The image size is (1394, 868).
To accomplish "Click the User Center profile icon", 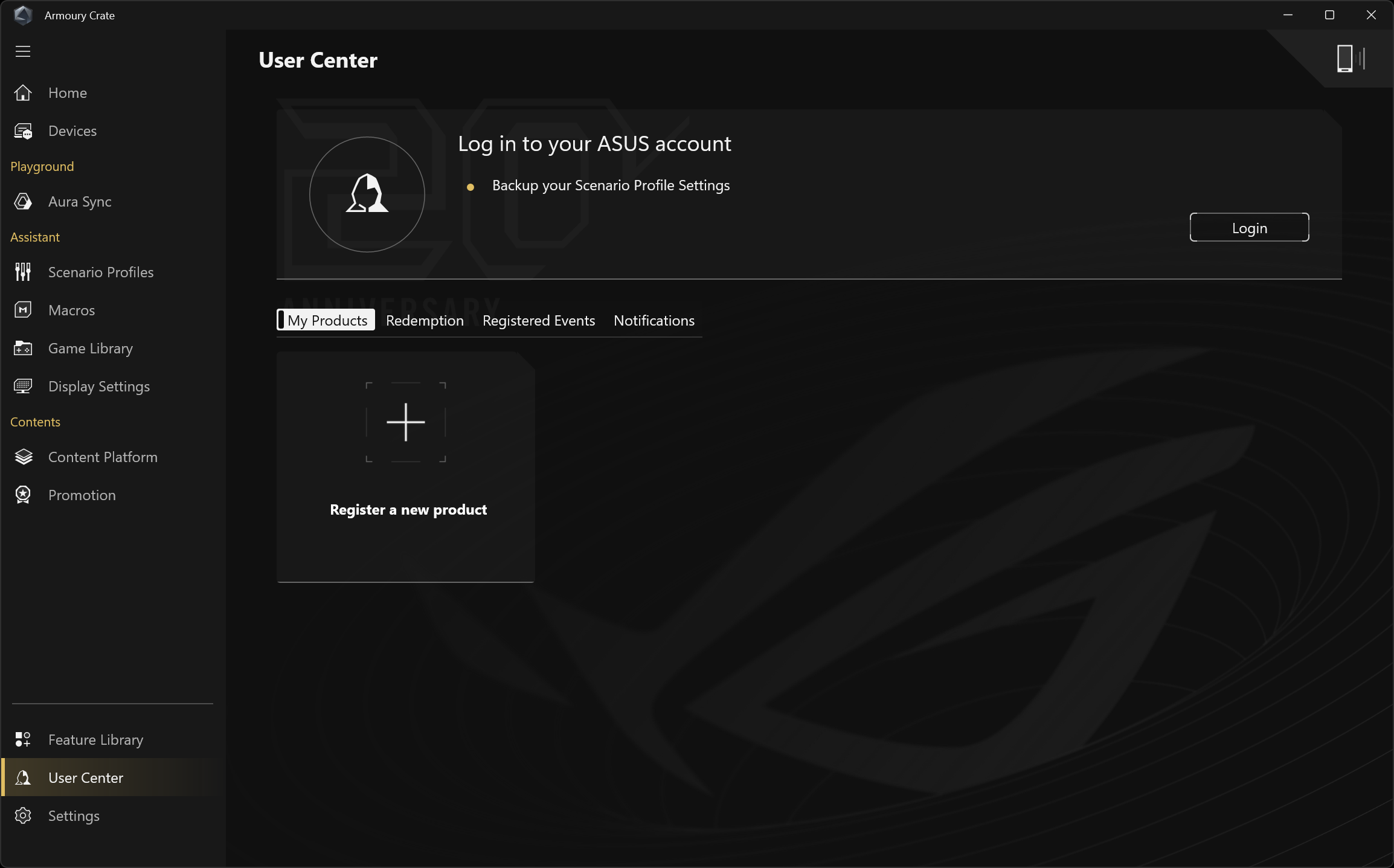I will 23,778.
